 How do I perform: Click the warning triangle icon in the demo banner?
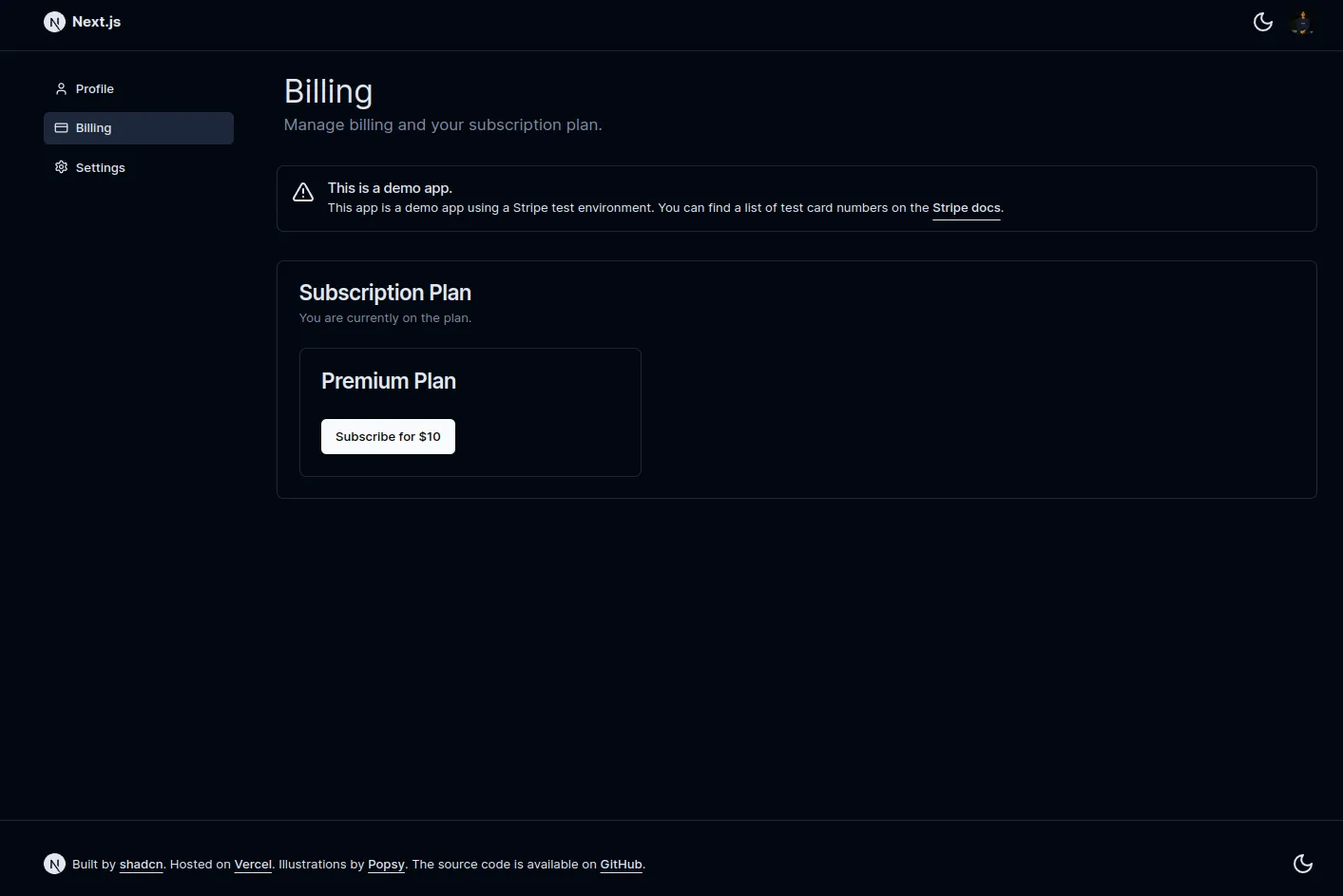pyautogui.click(x=303, y=191)
